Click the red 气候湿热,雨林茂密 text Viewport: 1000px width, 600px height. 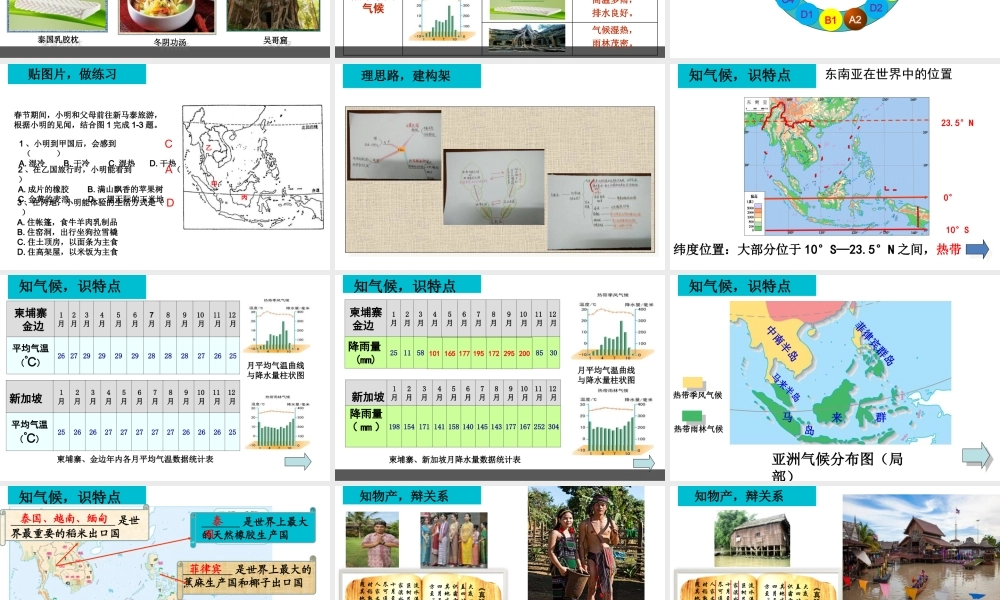611,36
